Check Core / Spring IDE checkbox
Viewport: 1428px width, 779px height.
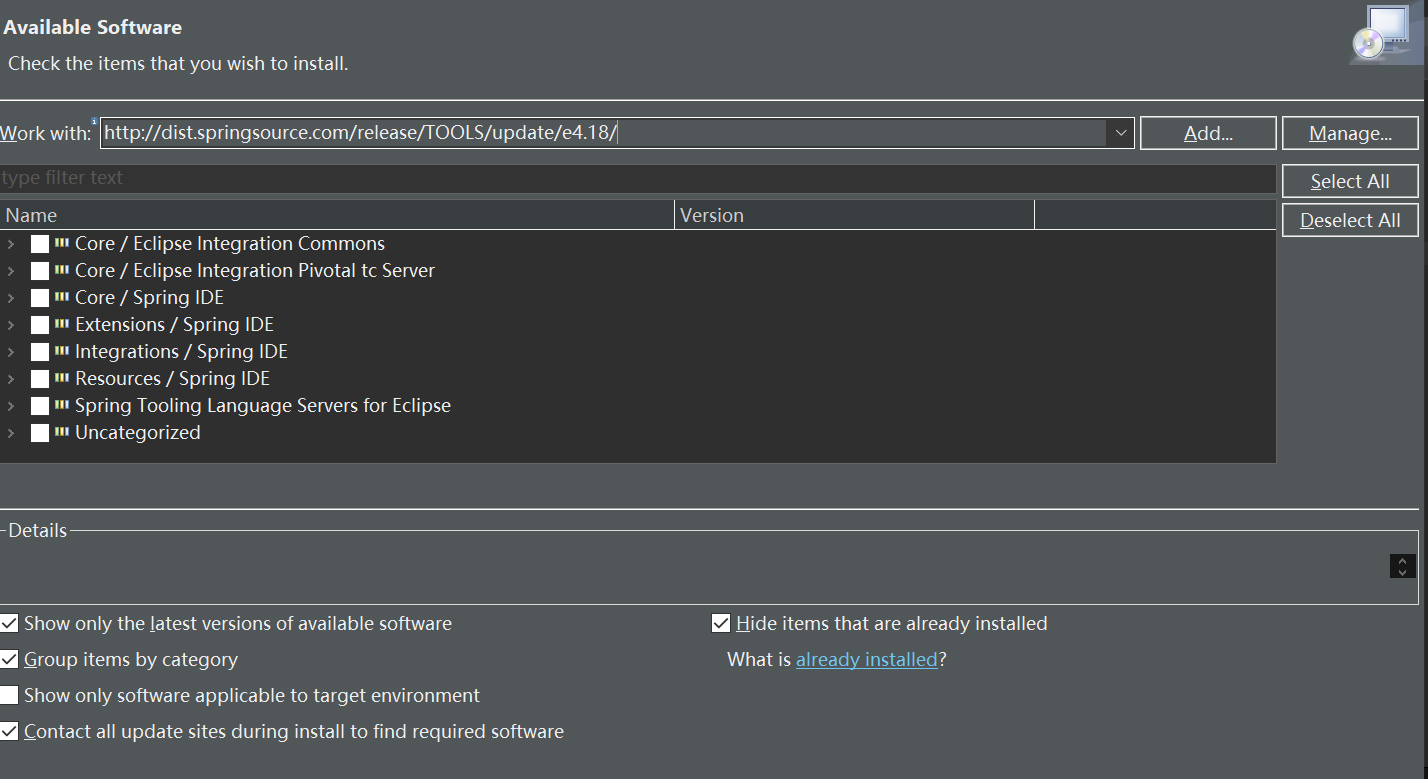point(40,298)
